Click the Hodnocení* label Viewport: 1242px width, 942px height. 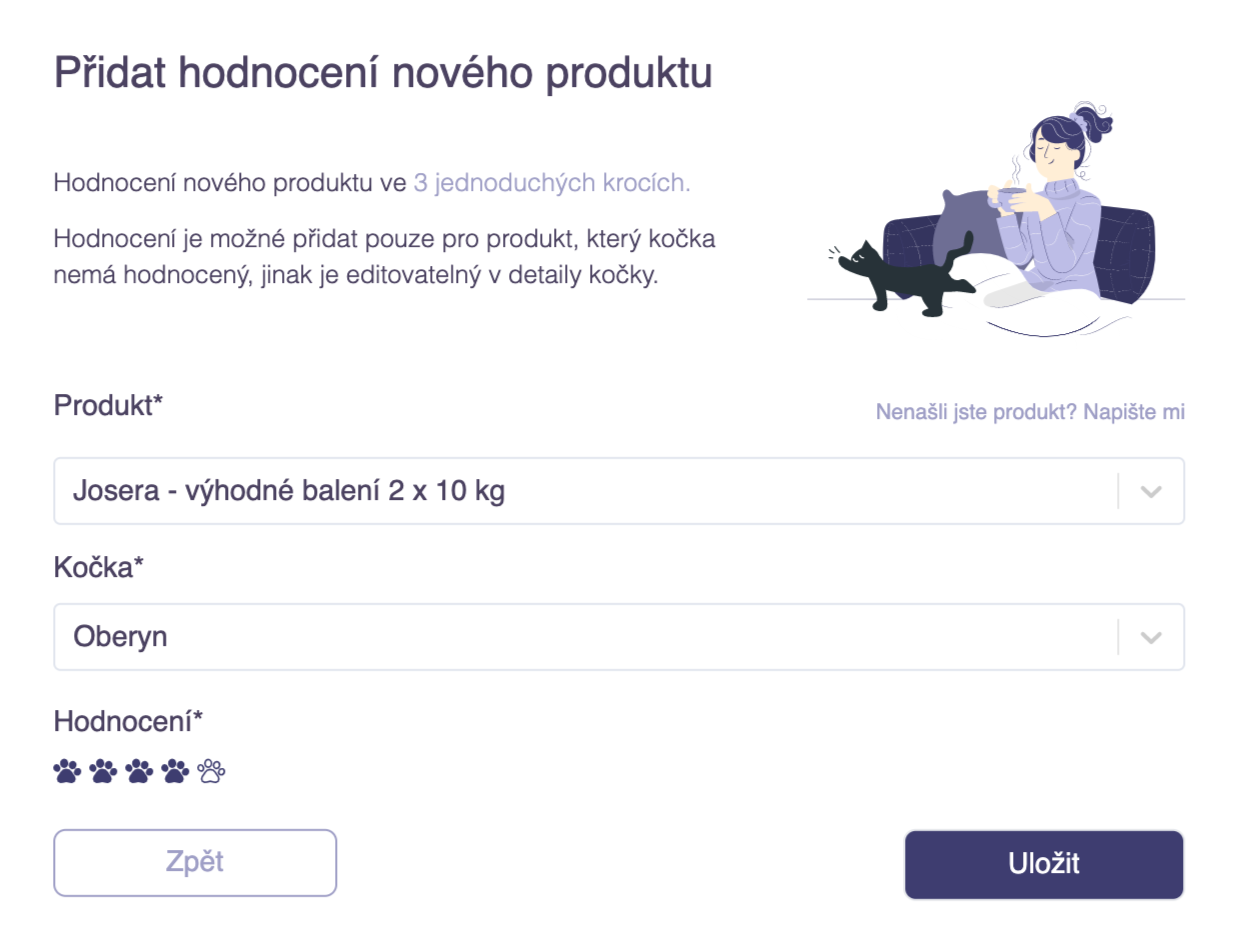pos(128,721)
